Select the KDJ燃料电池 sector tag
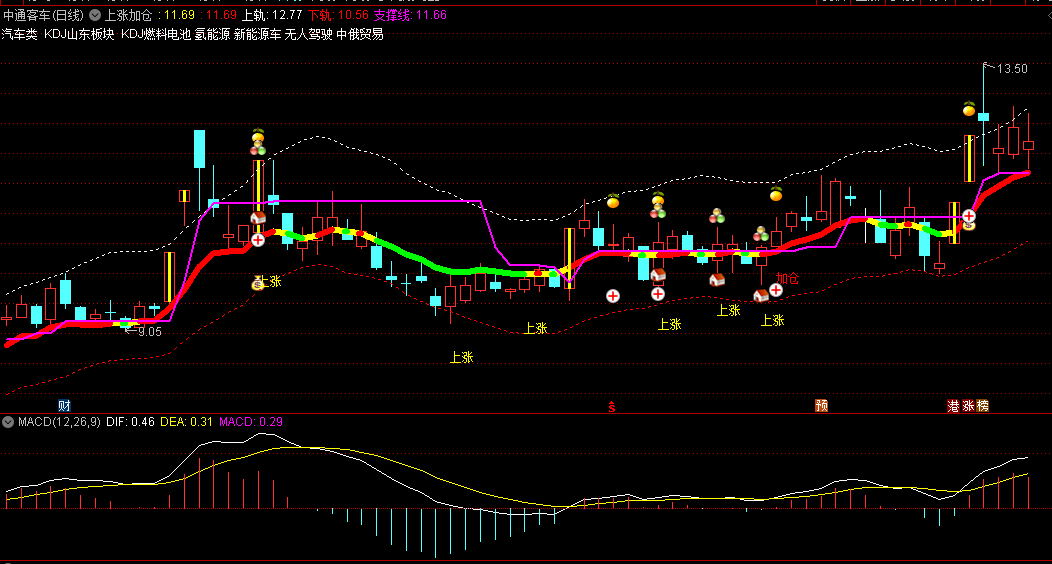 tap(155, 34)
